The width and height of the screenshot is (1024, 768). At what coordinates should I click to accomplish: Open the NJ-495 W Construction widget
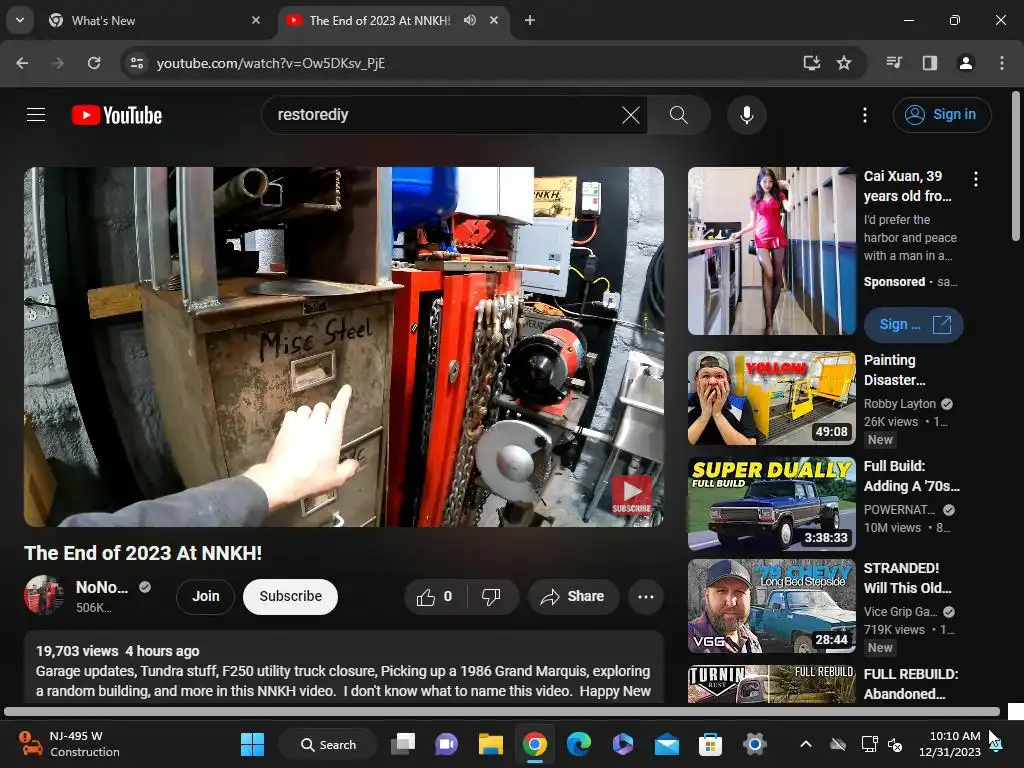[69, 744]
